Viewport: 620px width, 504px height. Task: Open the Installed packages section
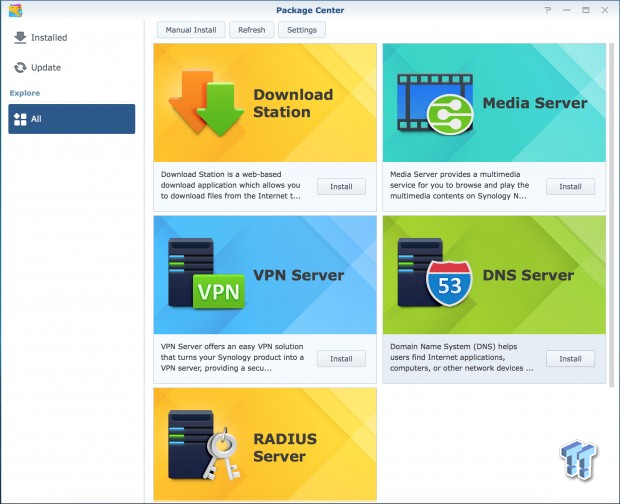pyautogui.click(x=72, y=38)
